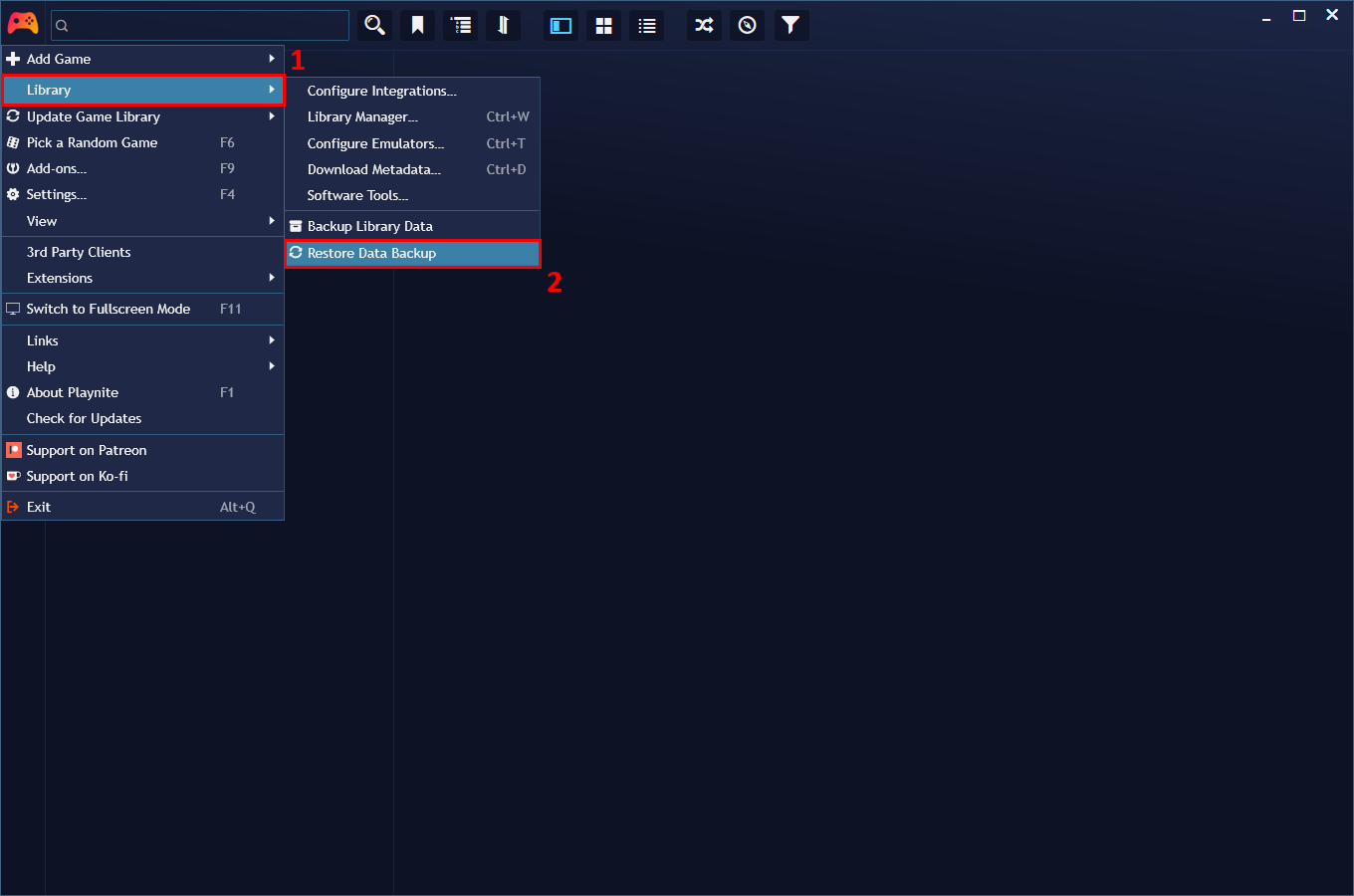
Task: Click the recently played clock icon
Action: click(747, 25)
